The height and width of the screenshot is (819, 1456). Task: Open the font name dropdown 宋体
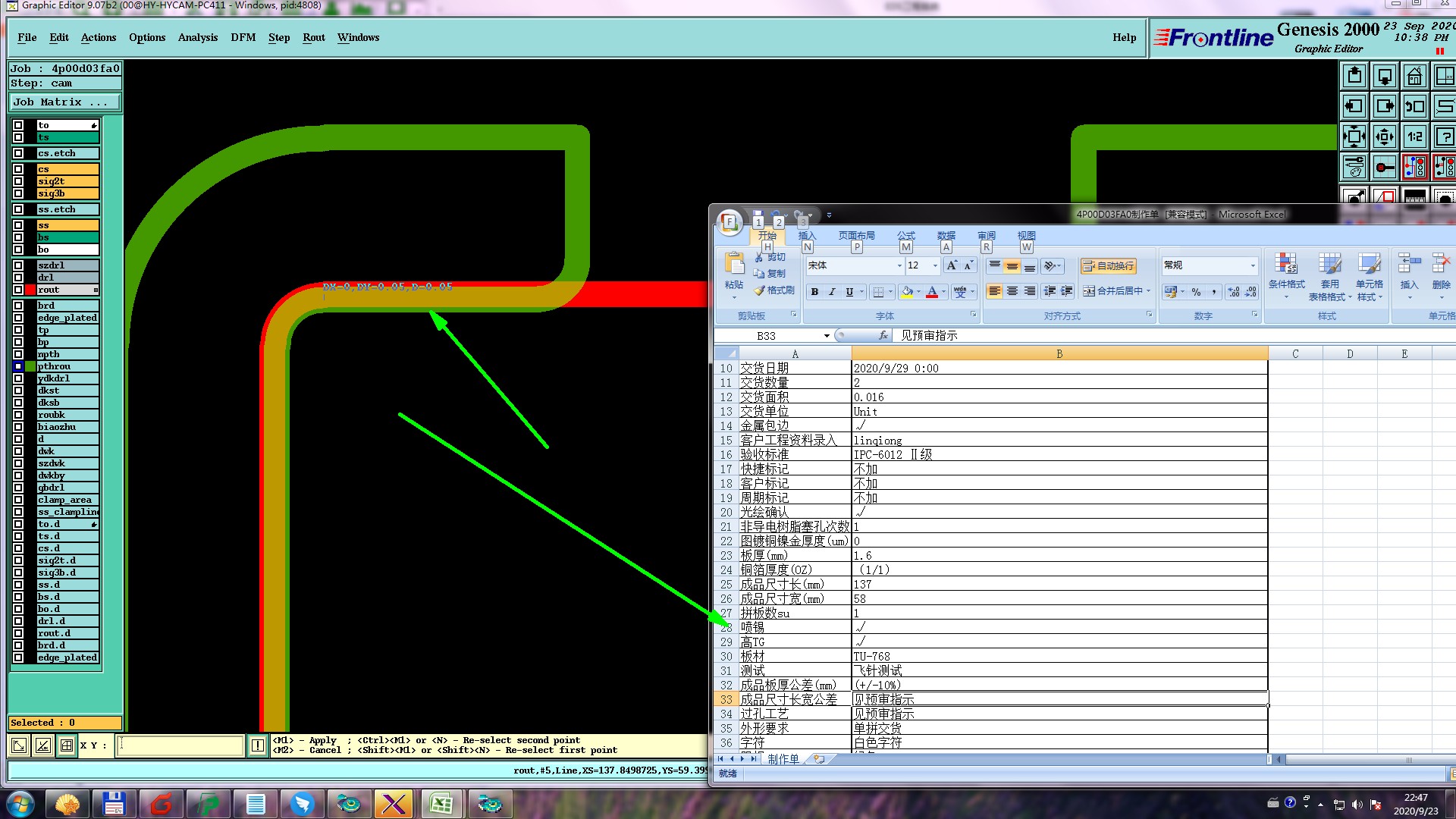coord(899,265)
